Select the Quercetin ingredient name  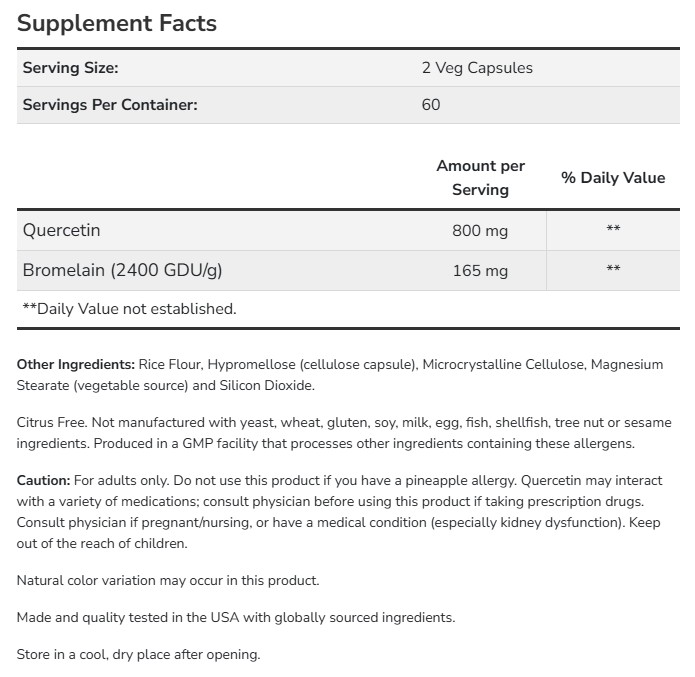click(x=61, y=231)
